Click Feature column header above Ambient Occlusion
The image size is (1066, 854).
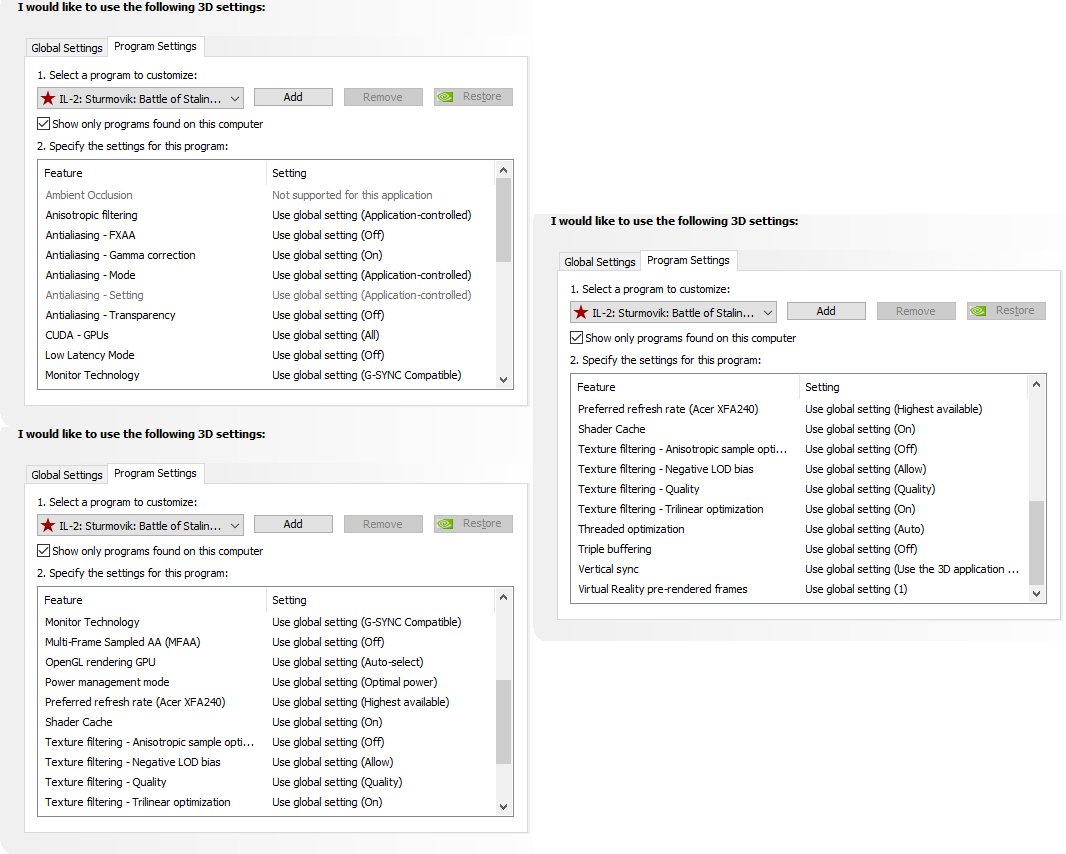point(152,173)
